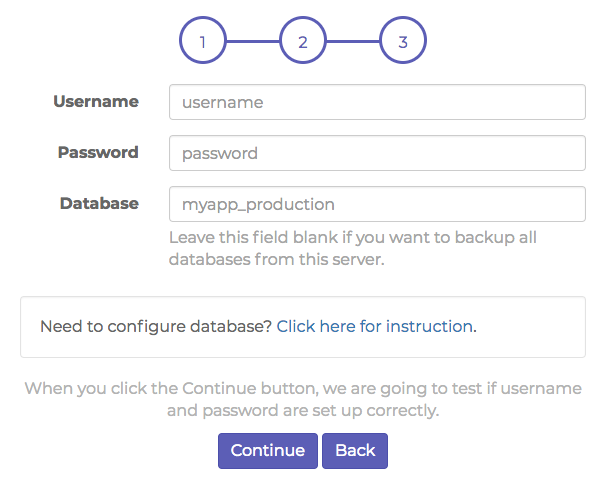Jump to step 2 circle
The height and width of the screenshot is (491, 607).
(303, 40)
